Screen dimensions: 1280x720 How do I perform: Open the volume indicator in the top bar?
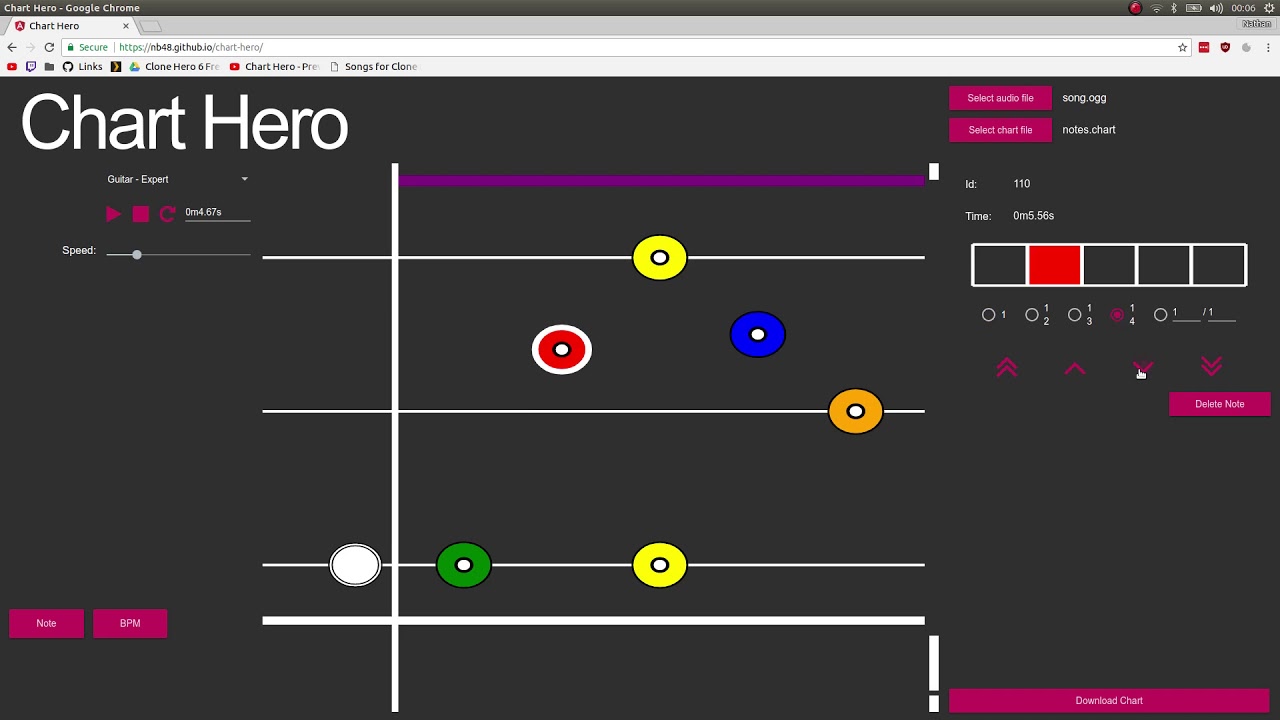(1216, 8)
